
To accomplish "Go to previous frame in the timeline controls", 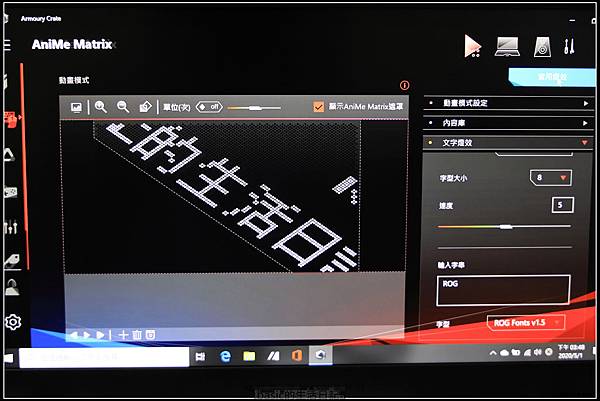I will (x=74, y=335).
